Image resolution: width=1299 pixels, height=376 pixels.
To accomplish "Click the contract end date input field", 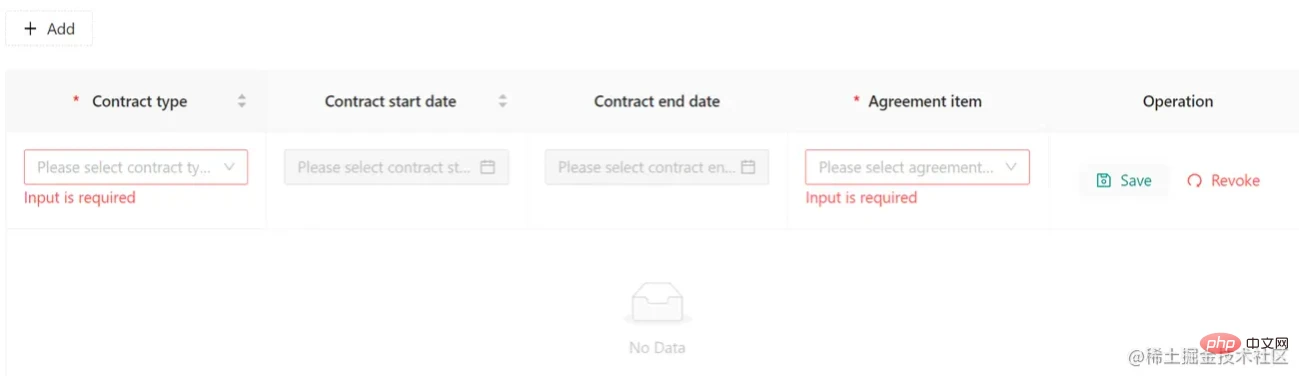I will tap(657, 167).
